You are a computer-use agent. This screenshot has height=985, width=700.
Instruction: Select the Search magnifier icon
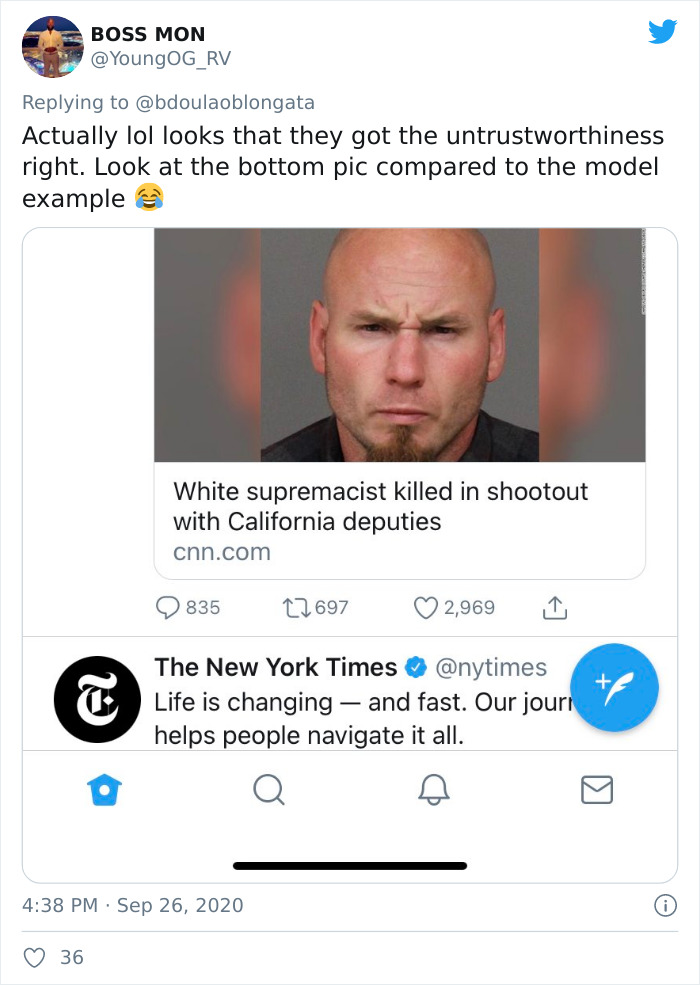coord(269,790)
